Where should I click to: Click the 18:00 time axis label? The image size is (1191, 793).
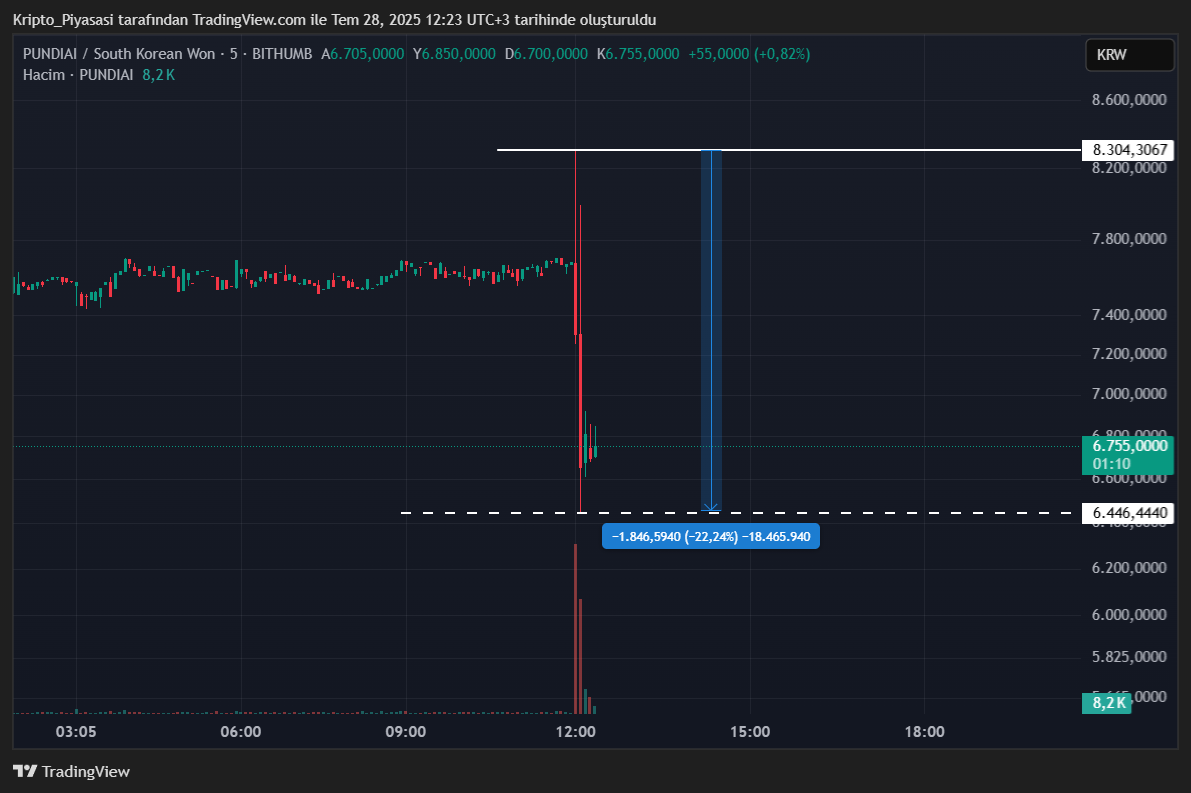tap(924, 731)
